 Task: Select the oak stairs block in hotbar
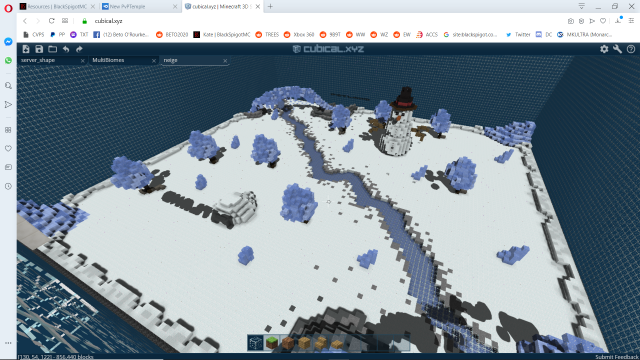pyautogui.click(x=321, y=343)
